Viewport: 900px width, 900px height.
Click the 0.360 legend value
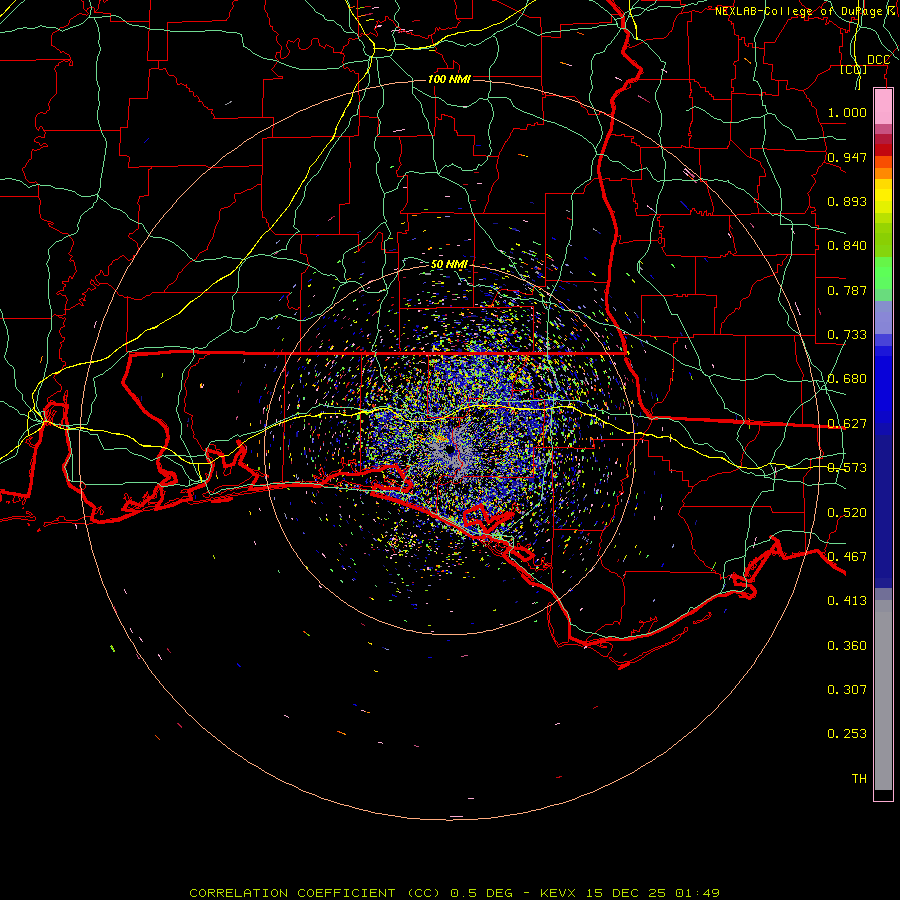coord(847,645)
